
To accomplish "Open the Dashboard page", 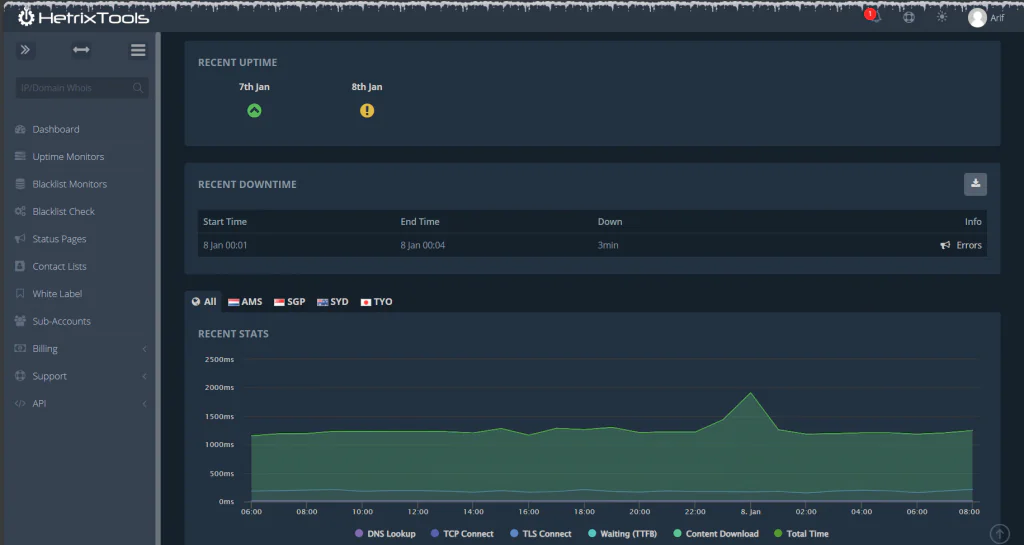I will coord(56,129).
